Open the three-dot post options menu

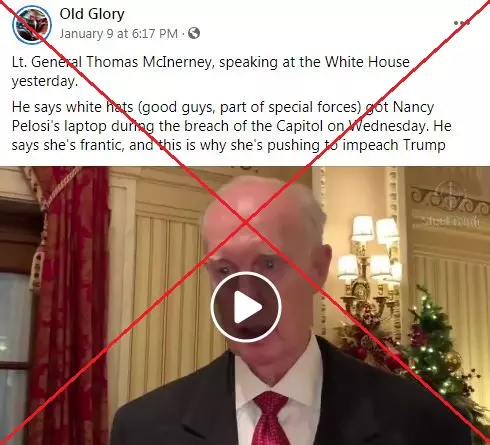point(462,23)
